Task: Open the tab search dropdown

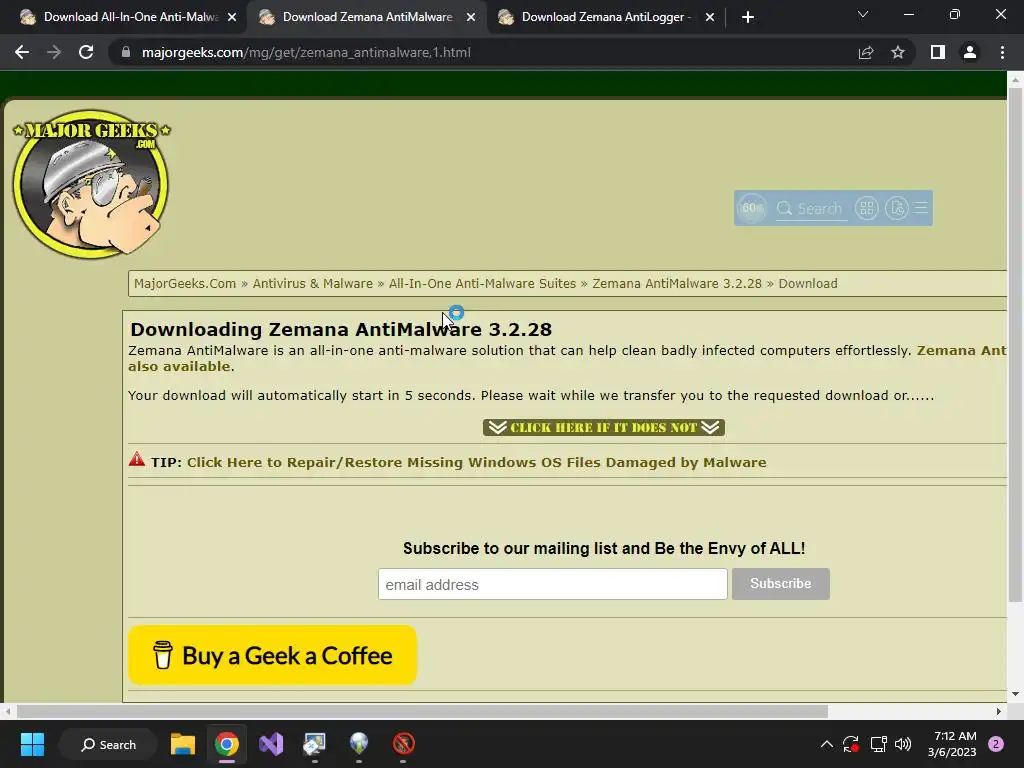Action: pos(863,14)
